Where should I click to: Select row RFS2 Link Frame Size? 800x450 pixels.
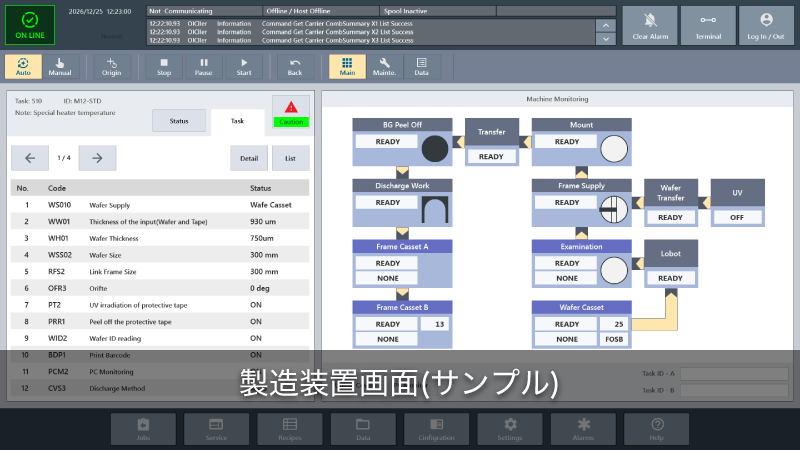160,271
